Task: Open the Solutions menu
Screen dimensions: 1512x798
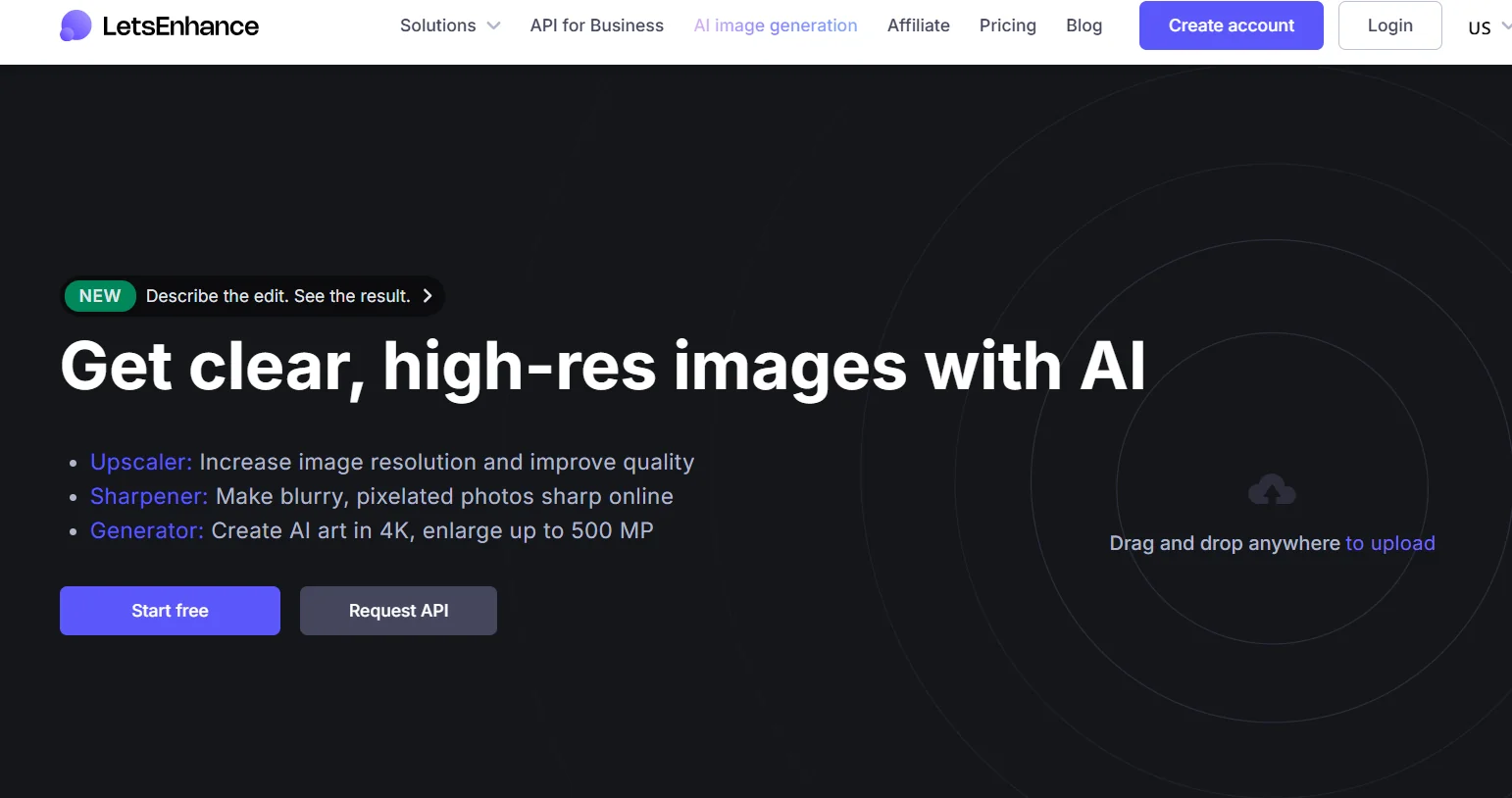Action: 438,25
